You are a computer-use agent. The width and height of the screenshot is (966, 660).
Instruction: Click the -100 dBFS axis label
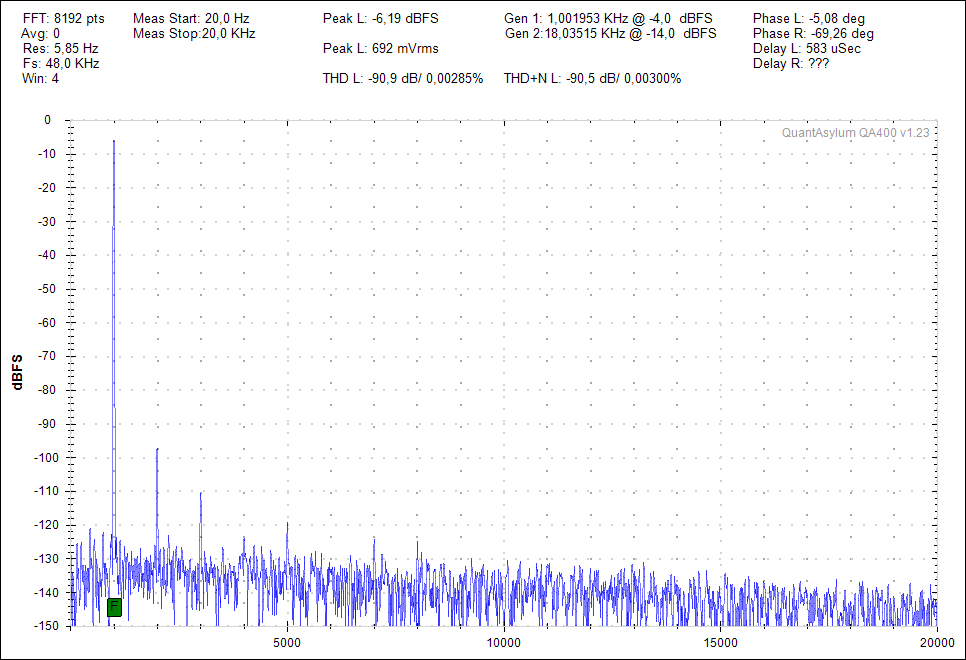(x=44, y=458)
